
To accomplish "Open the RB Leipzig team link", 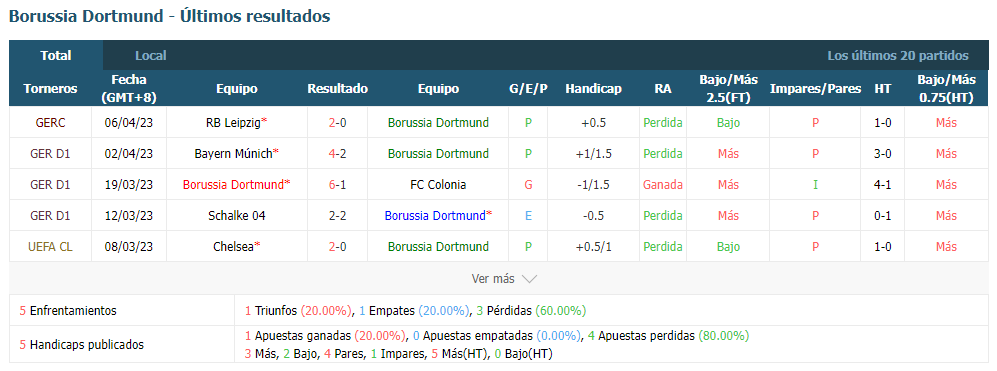I will point(233,123).
